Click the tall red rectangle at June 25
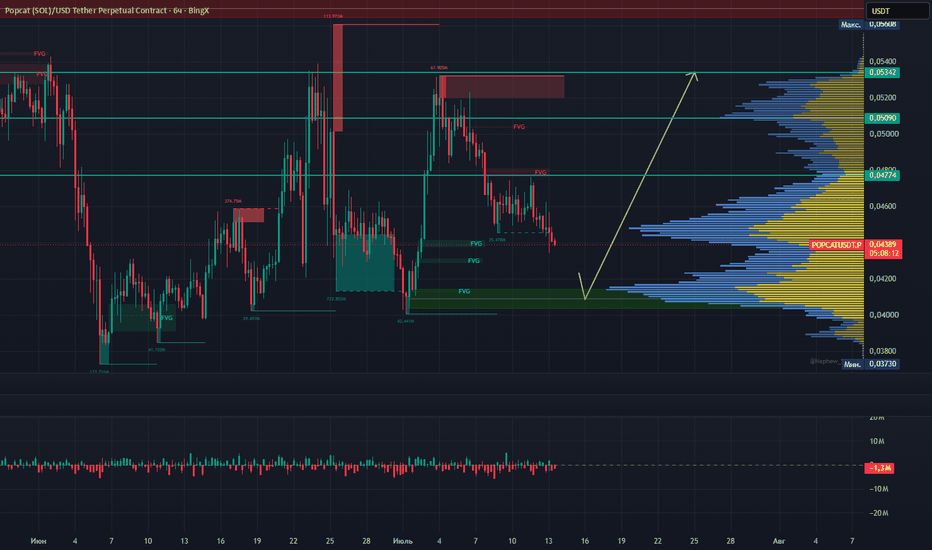The height and width of the screenshot is (550, 932). pyautogui.click(x=338, y=77)
